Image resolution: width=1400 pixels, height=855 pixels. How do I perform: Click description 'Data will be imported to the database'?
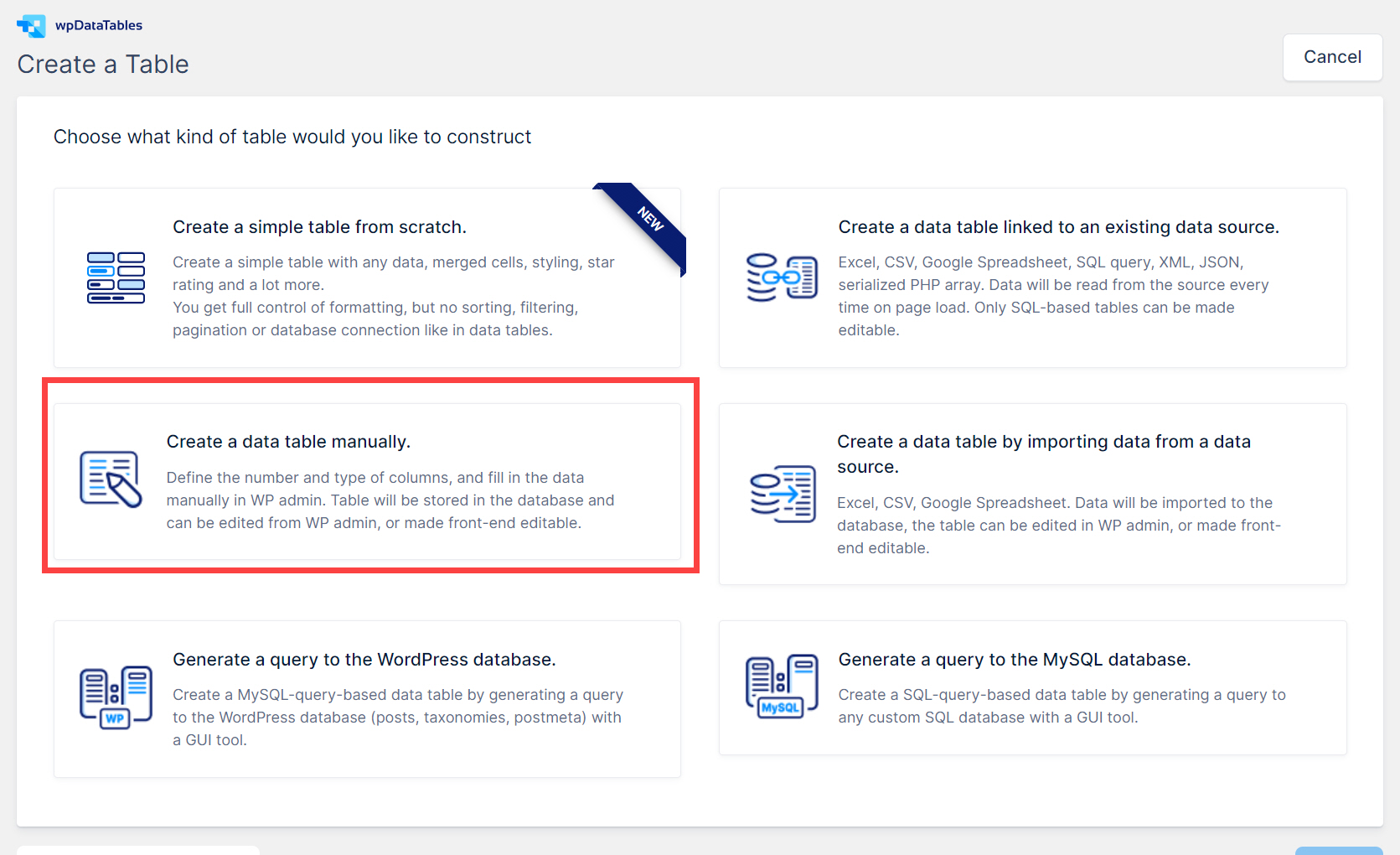pos(1059,526)
